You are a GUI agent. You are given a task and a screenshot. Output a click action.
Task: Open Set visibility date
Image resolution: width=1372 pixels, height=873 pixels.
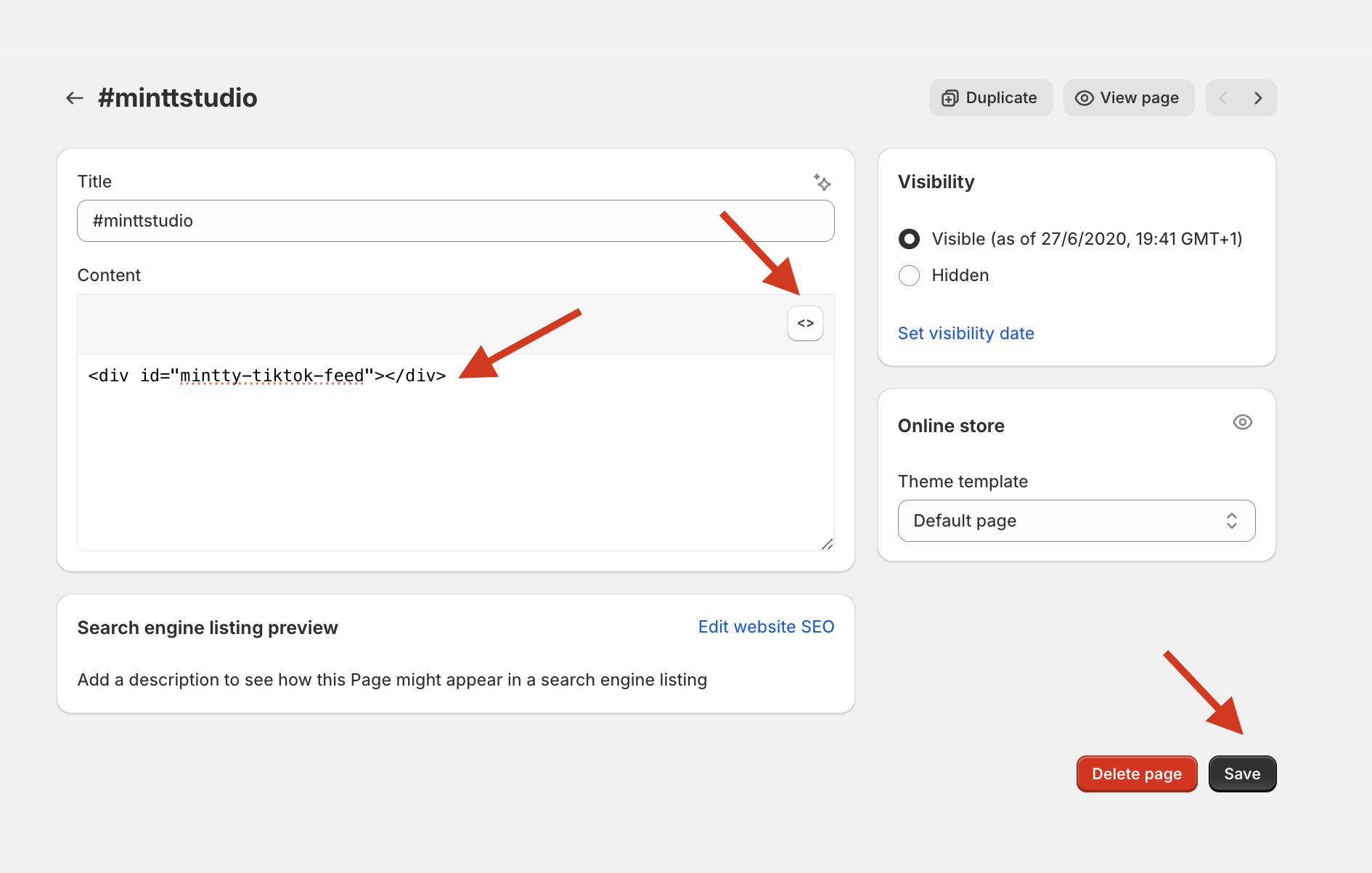pyautogui.click(x=965, y=333)
